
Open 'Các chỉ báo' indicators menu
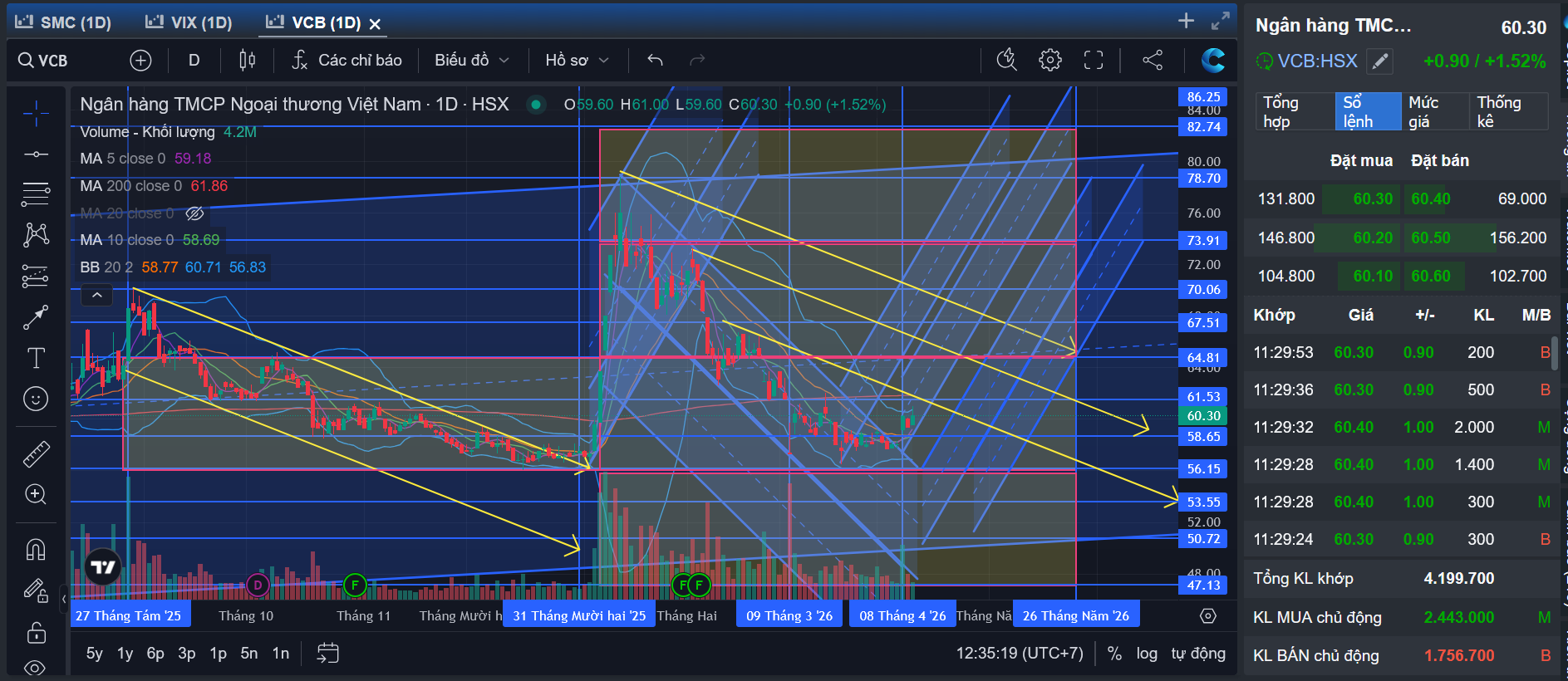click(x=347, y=60)
